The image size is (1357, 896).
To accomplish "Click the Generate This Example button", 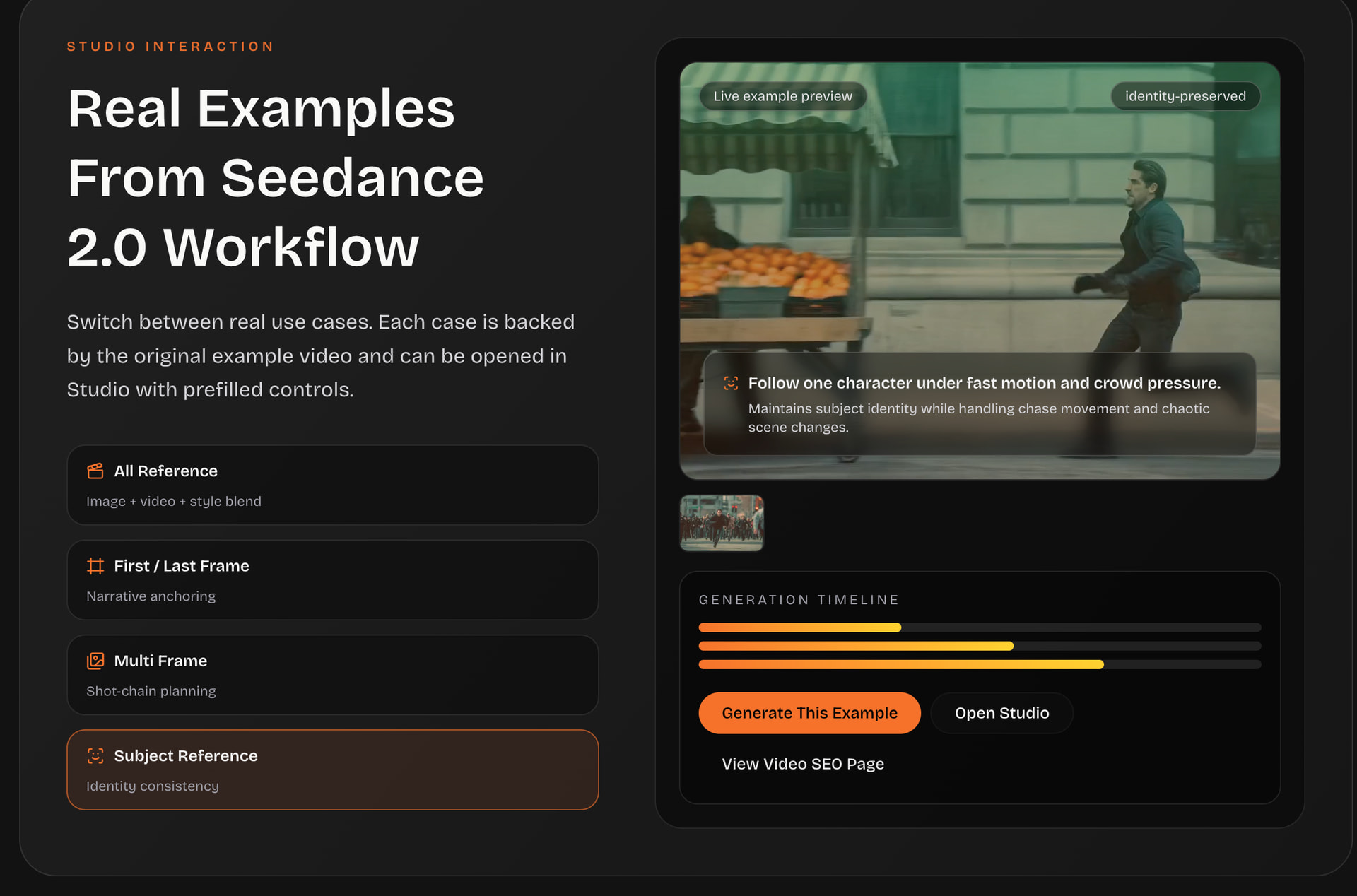I will click(x=809, y=713).
